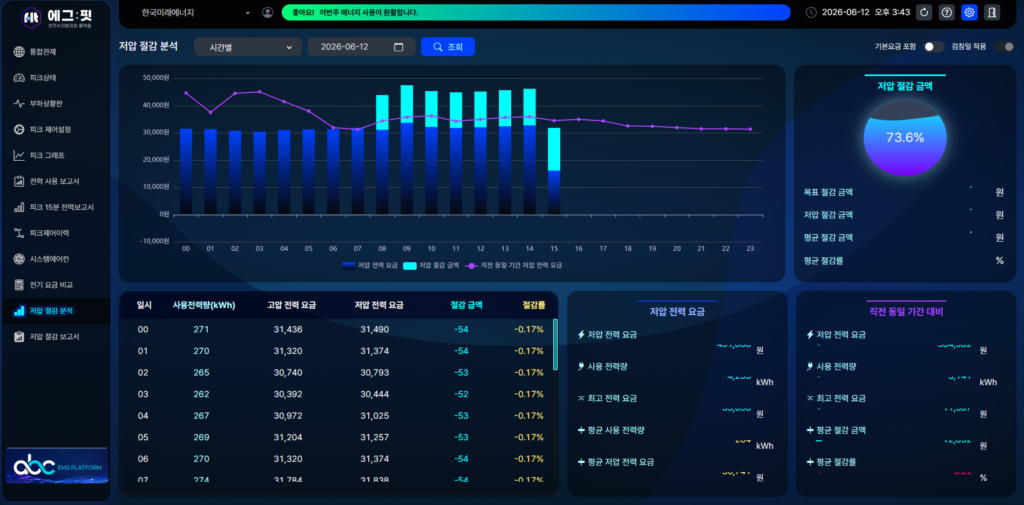Viewport: 1024px width, 505px height.
Task: Open the calendar icon in date field
Action: pyautogui.click(x=399, y=47)
